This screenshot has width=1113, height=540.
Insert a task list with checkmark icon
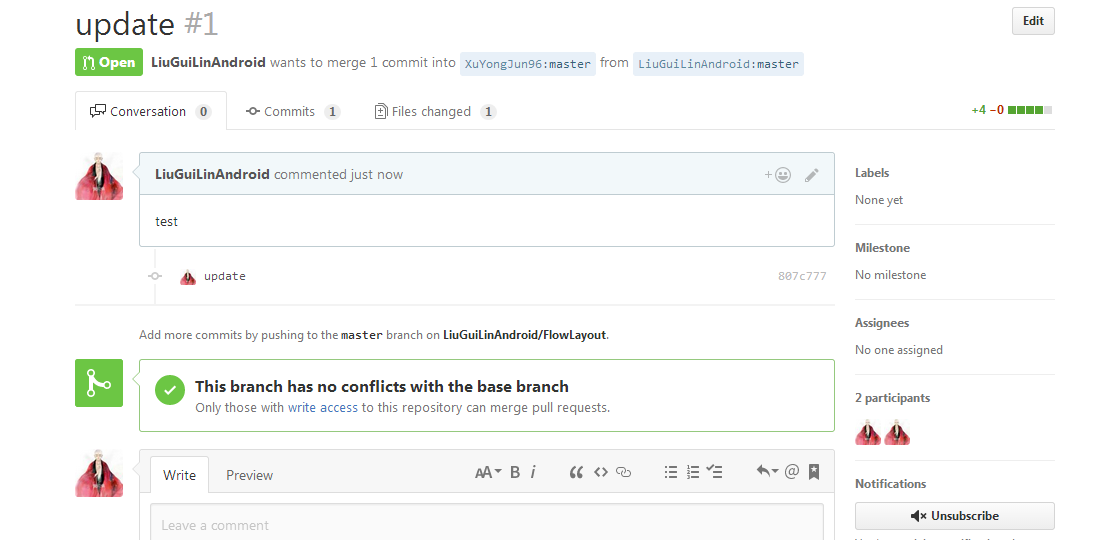(715, 472)
